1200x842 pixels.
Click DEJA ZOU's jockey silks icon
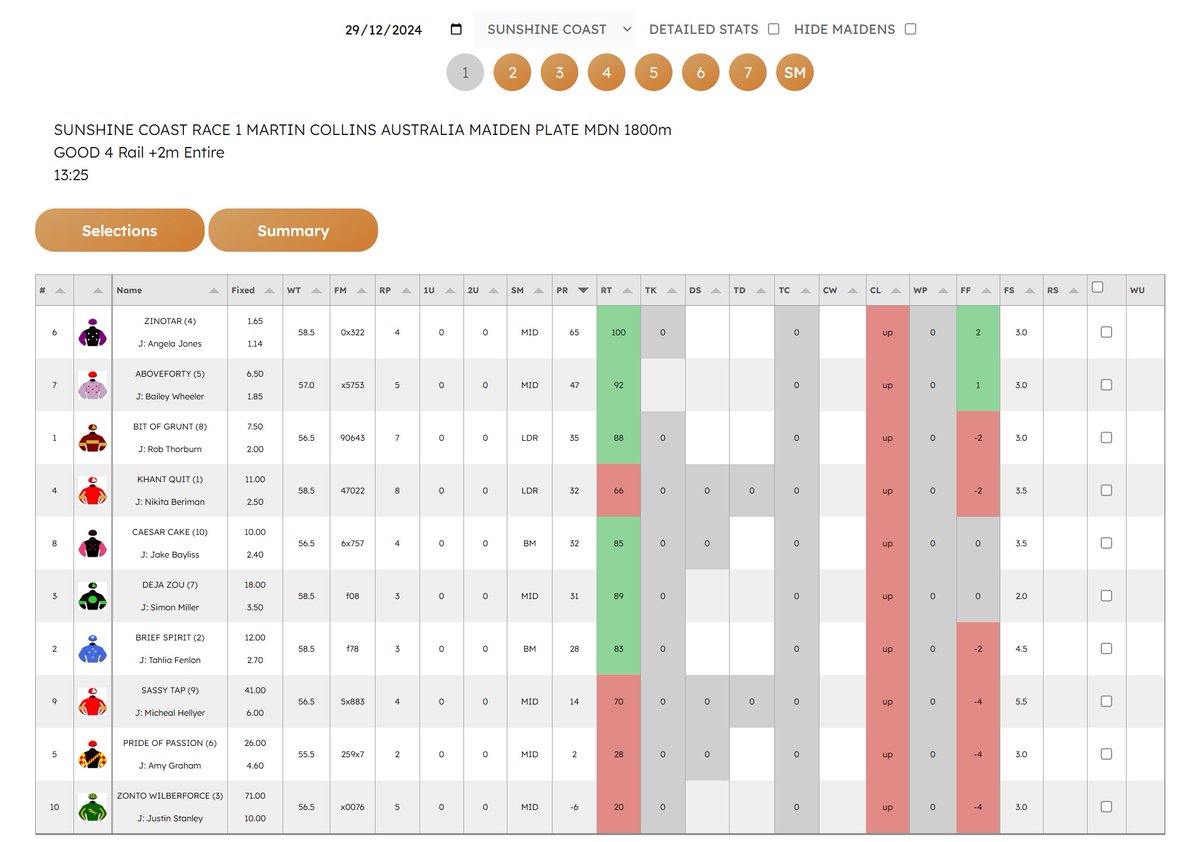tap(92, 596)
